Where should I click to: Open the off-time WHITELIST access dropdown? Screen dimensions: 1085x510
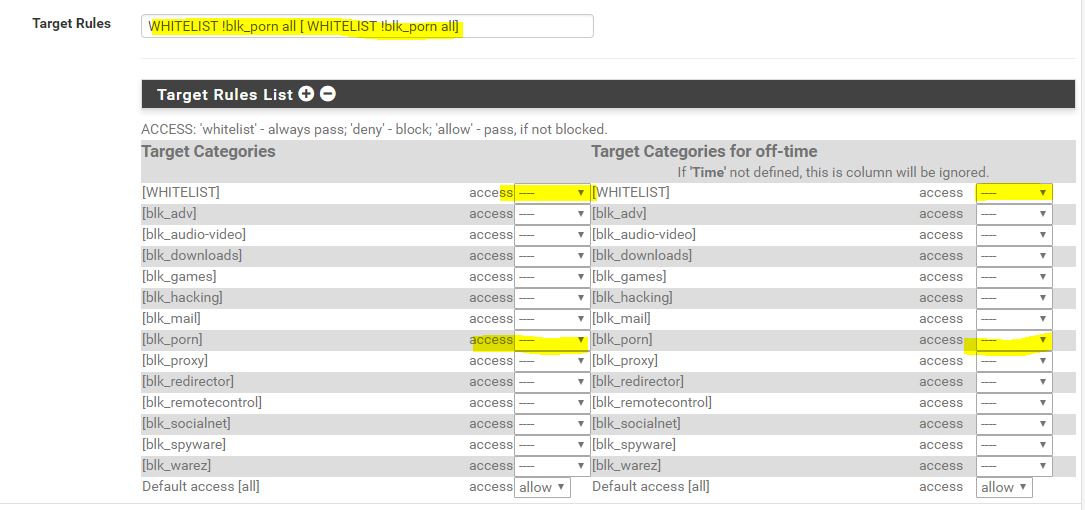[1014, 193]
